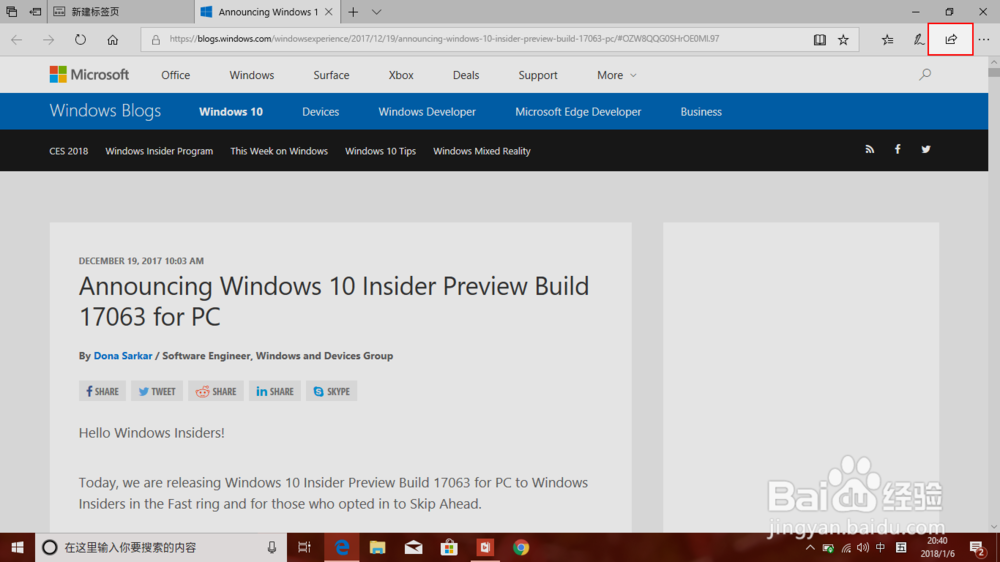Click the Windows Blogs title
The width and height of the screenshot is (1000, 562).
coord(105,110)
